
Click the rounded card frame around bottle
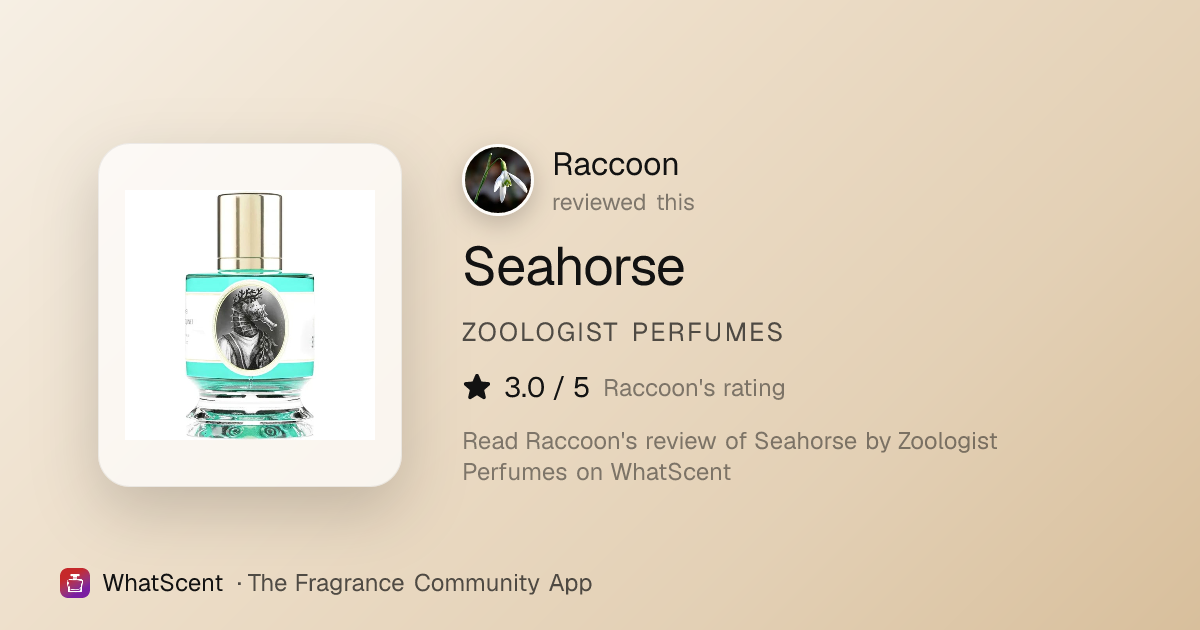click(x=250, y=315)
